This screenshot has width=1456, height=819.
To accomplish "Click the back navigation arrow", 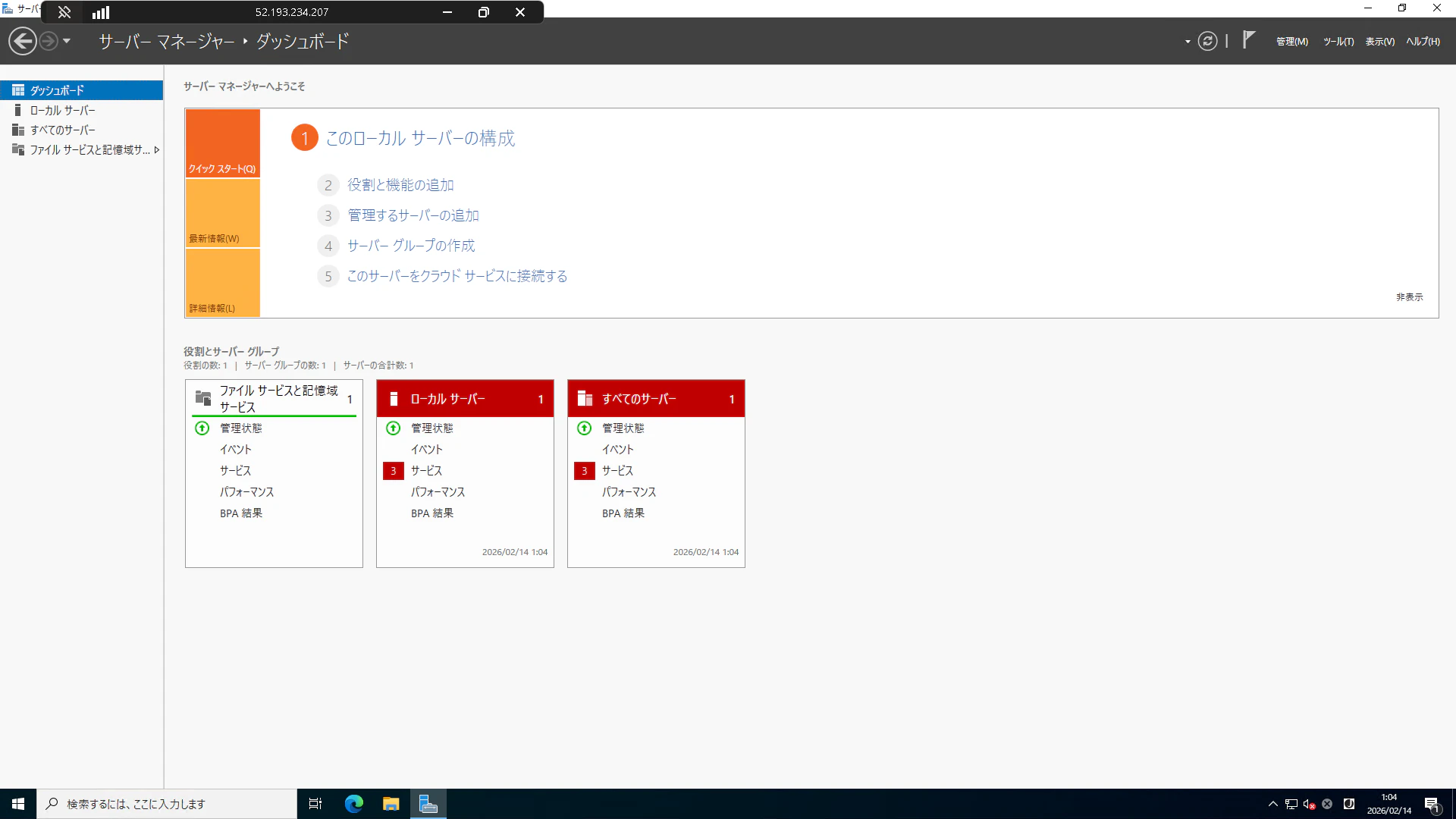I will pyautogui.click(x=23, y=41).
